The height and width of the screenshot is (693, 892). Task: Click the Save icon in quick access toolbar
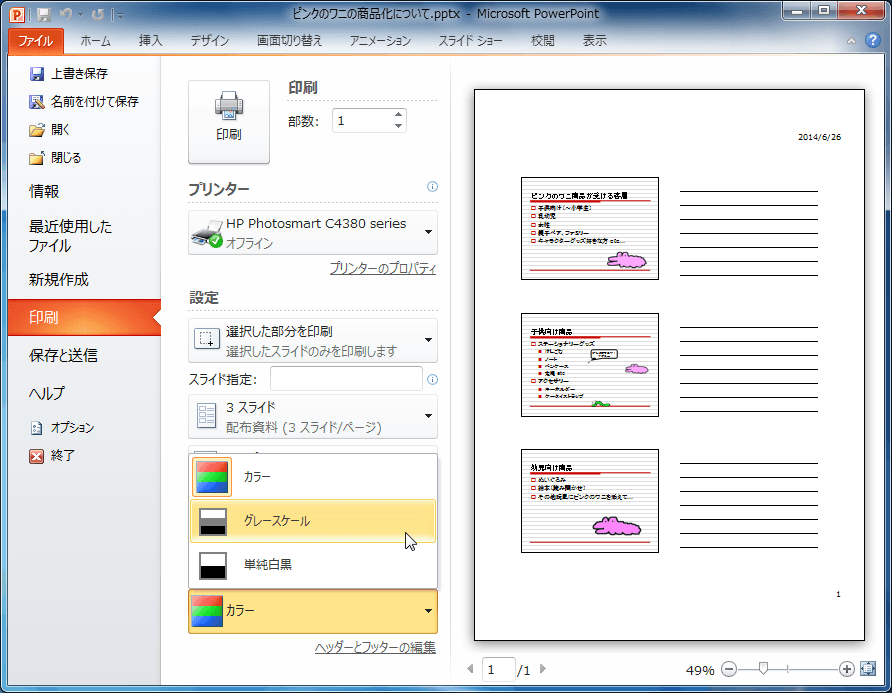(x=44, y=14)
